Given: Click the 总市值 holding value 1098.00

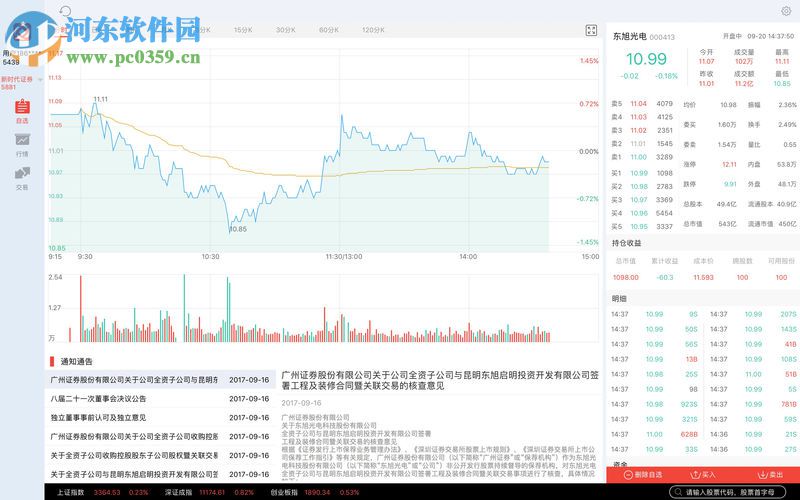Looking at the screenshot, I should [626, 277].
